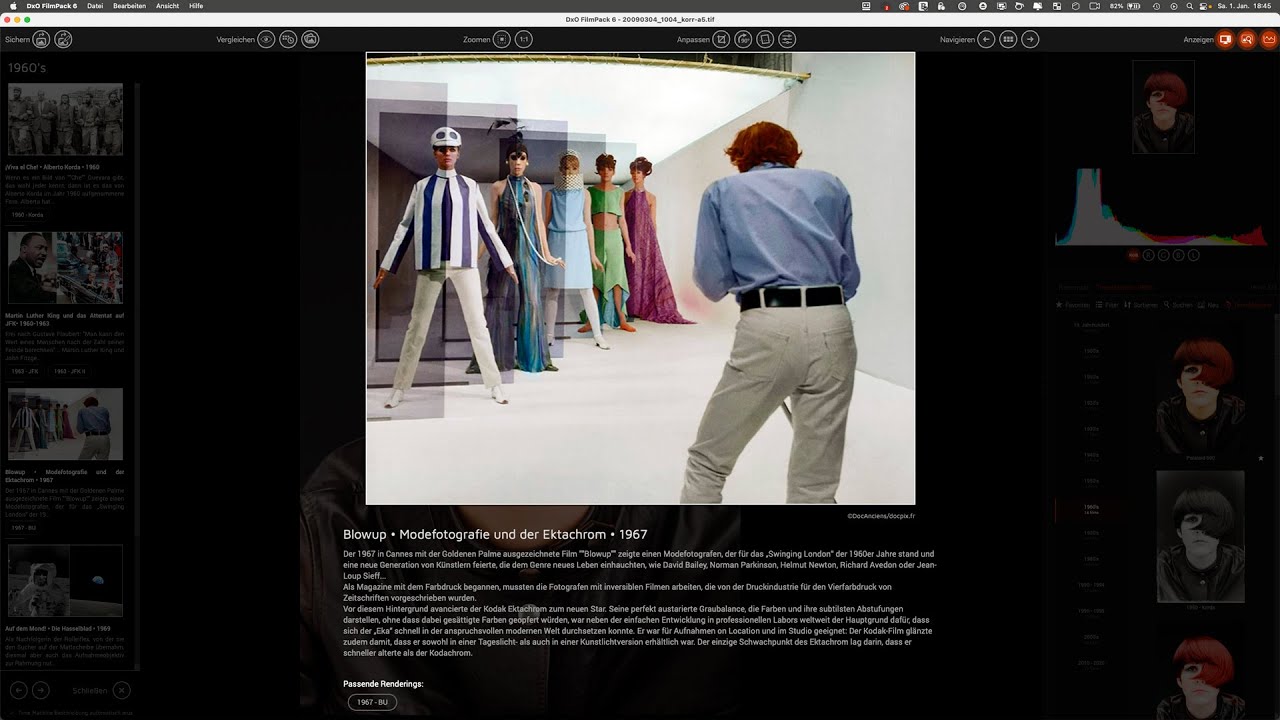Select RGB histogram channel

point(1133,255)
